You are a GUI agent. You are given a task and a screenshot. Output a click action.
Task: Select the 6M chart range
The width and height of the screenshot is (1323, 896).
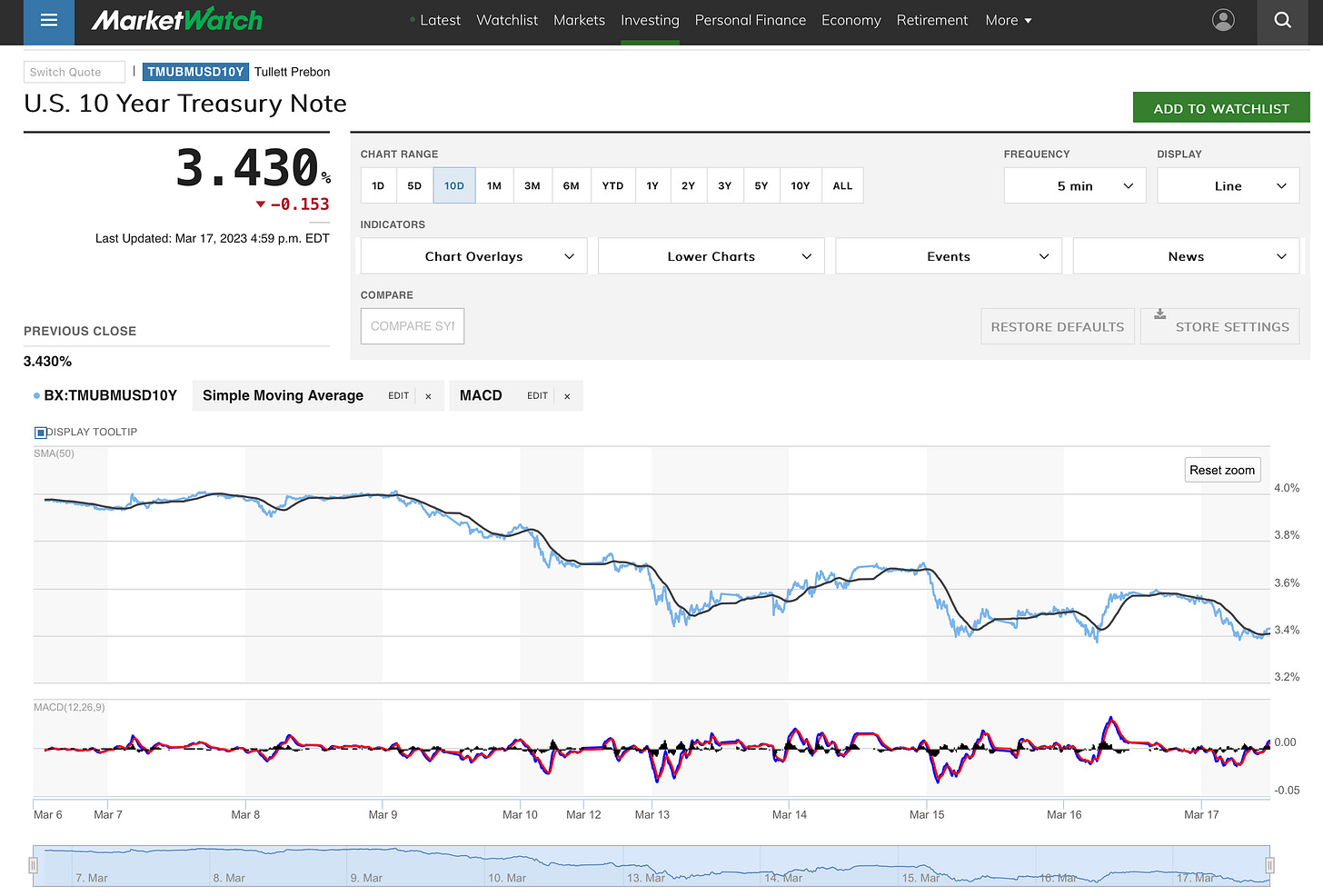[572, 185]
